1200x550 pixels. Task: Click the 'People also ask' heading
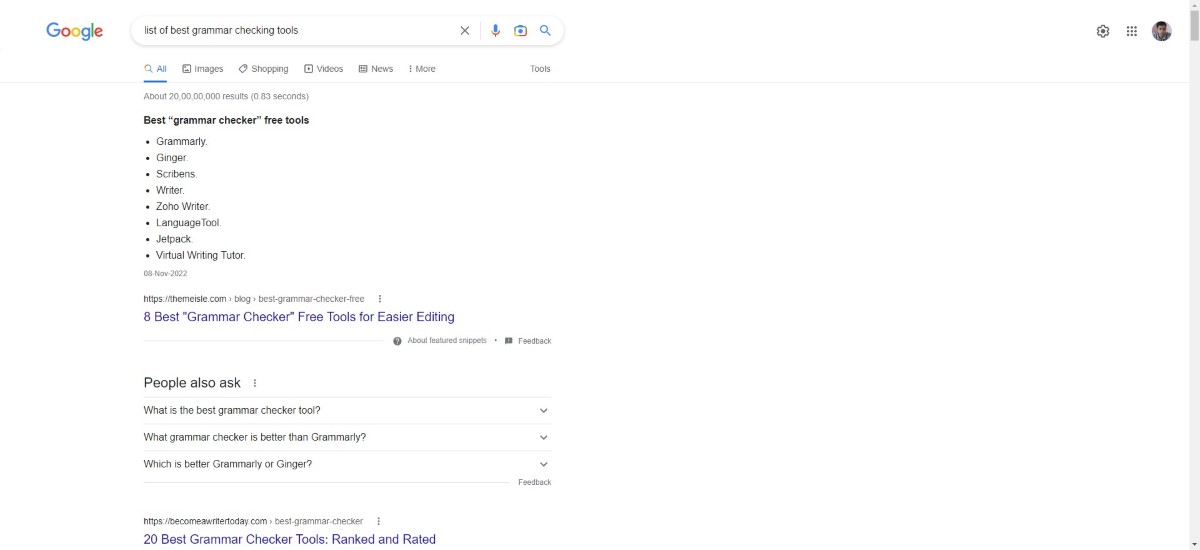click(x=192, y=383)
